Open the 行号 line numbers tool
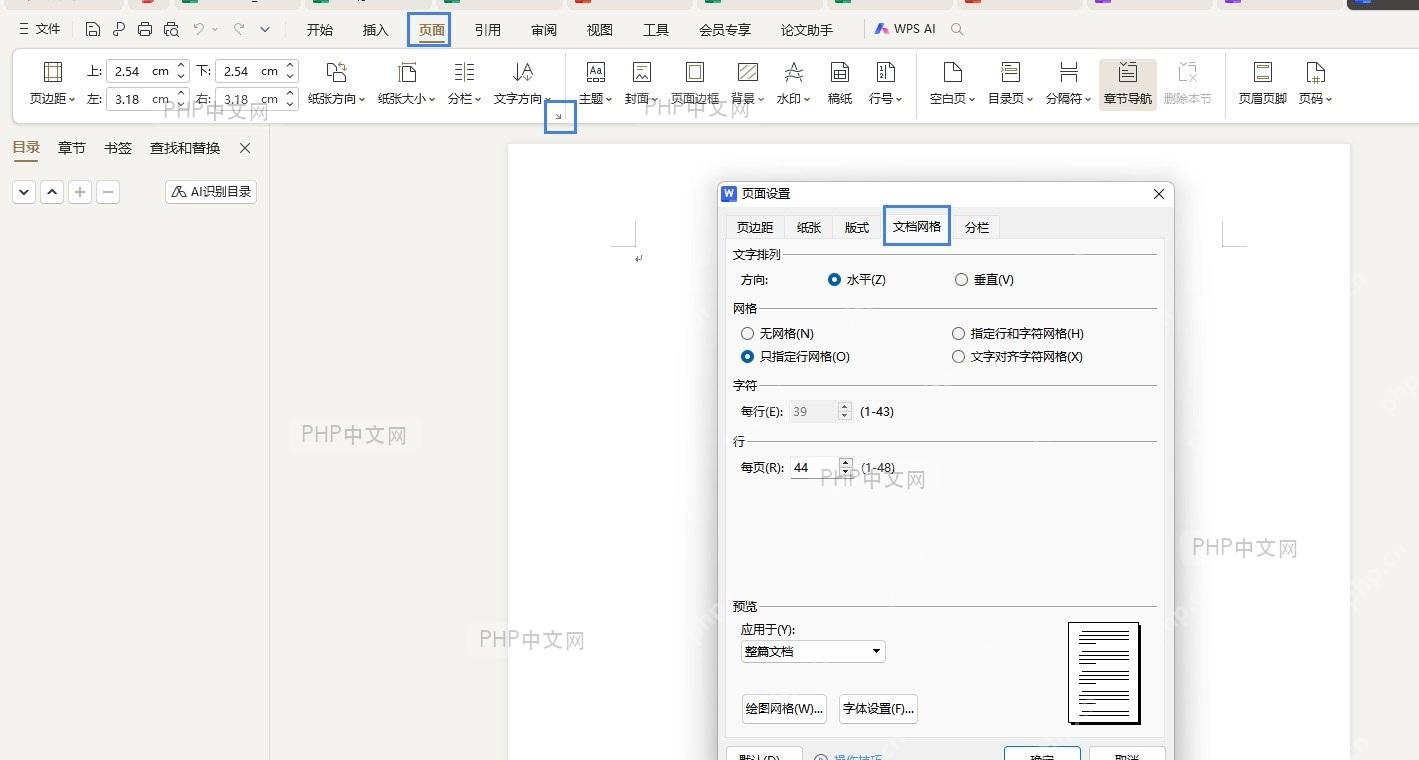 [x=885, y=83]
